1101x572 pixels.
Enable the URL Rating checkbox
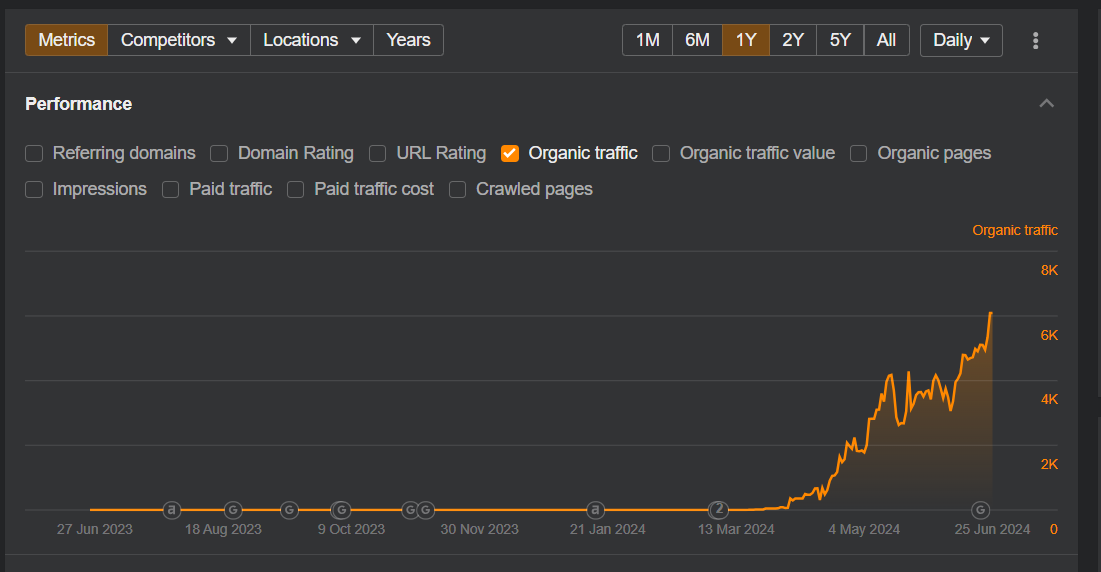pyautogui.click(x=378, y=153)
